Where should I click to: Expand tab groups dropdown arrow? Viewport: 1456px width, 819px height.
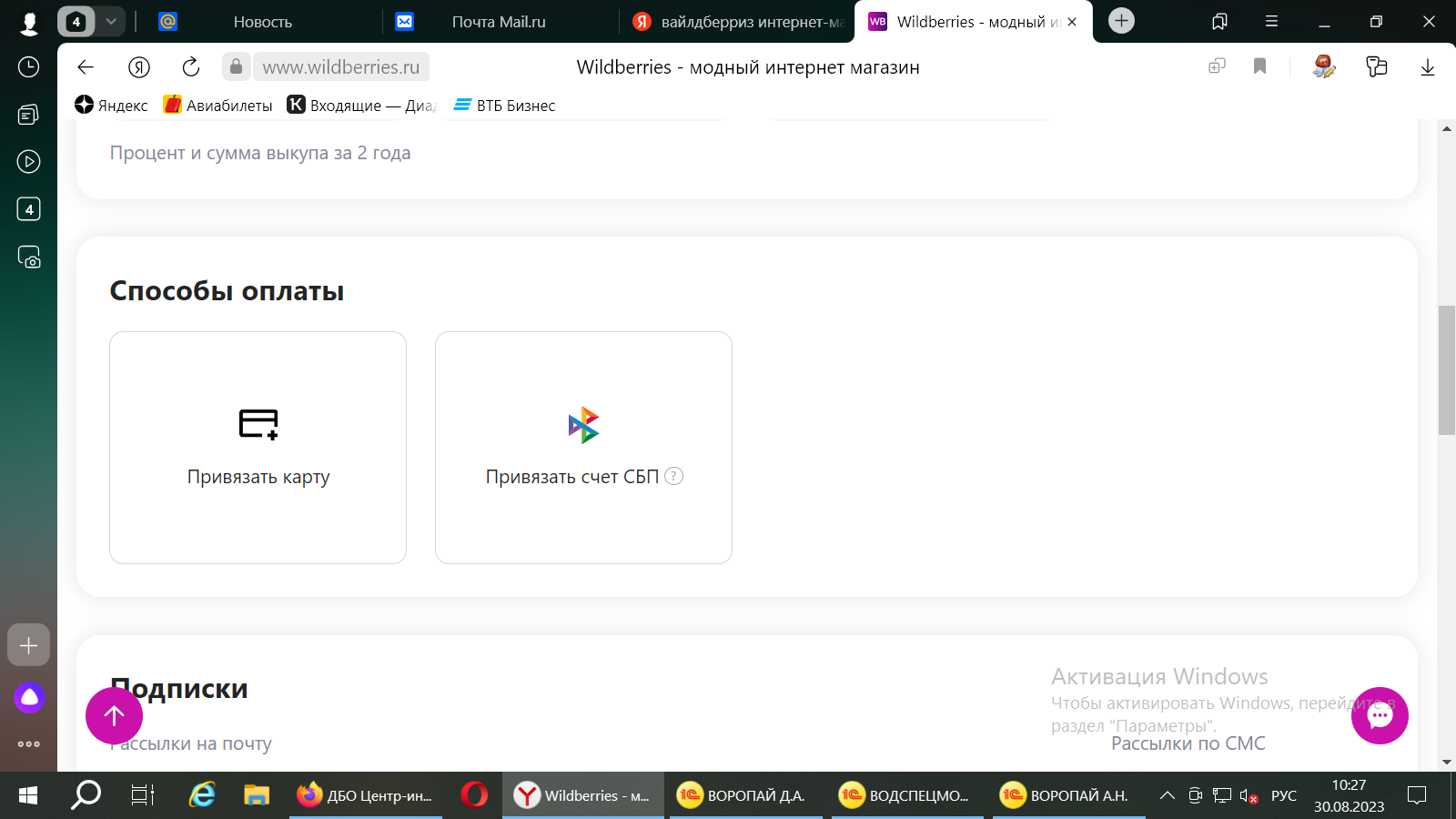(x=111, y=22)
